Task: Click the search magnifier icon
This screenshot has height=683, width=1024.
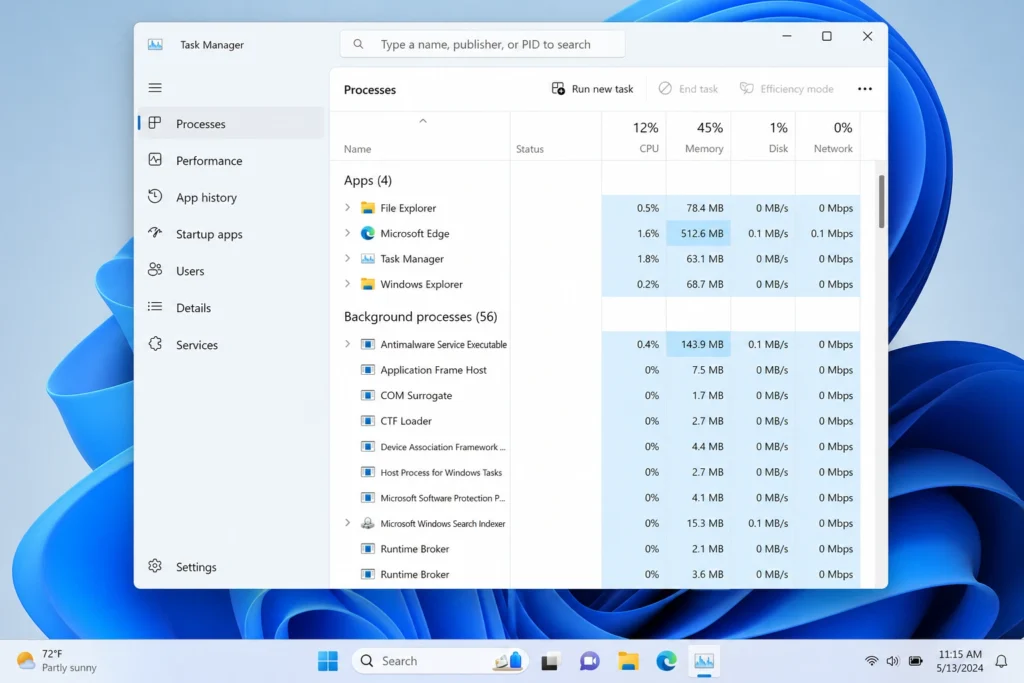Action: click(358, 44)
